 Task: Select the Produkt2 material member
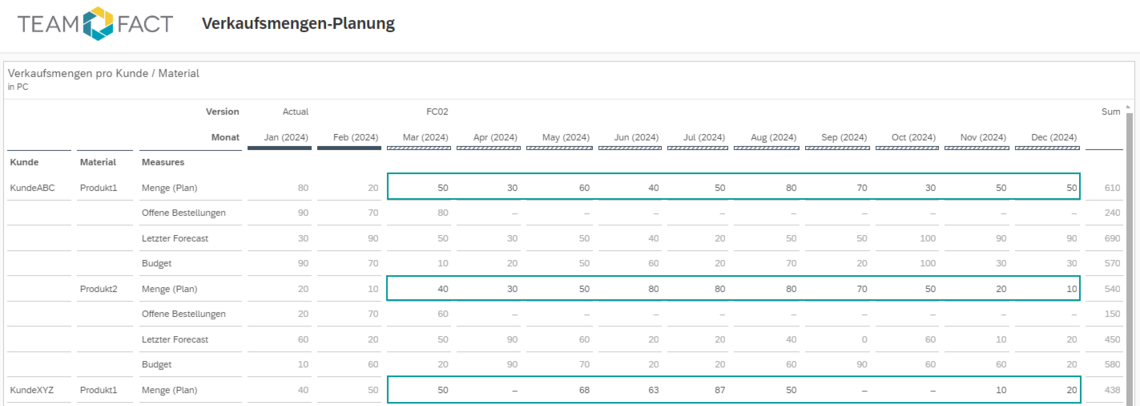click(x=100, y=289)
